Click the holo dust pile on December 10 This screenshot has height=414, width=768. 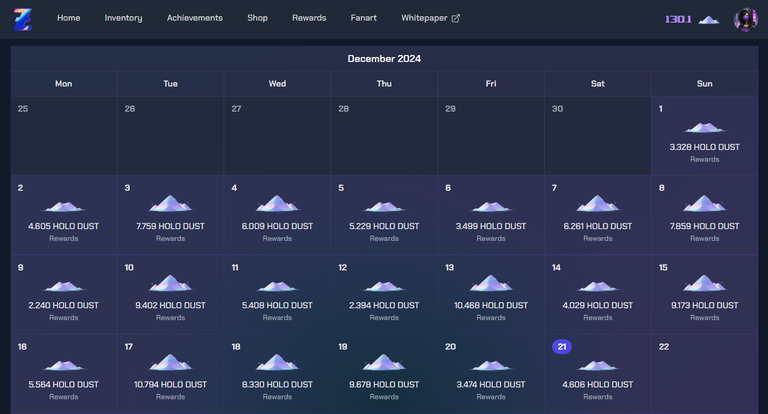(170, 283)
